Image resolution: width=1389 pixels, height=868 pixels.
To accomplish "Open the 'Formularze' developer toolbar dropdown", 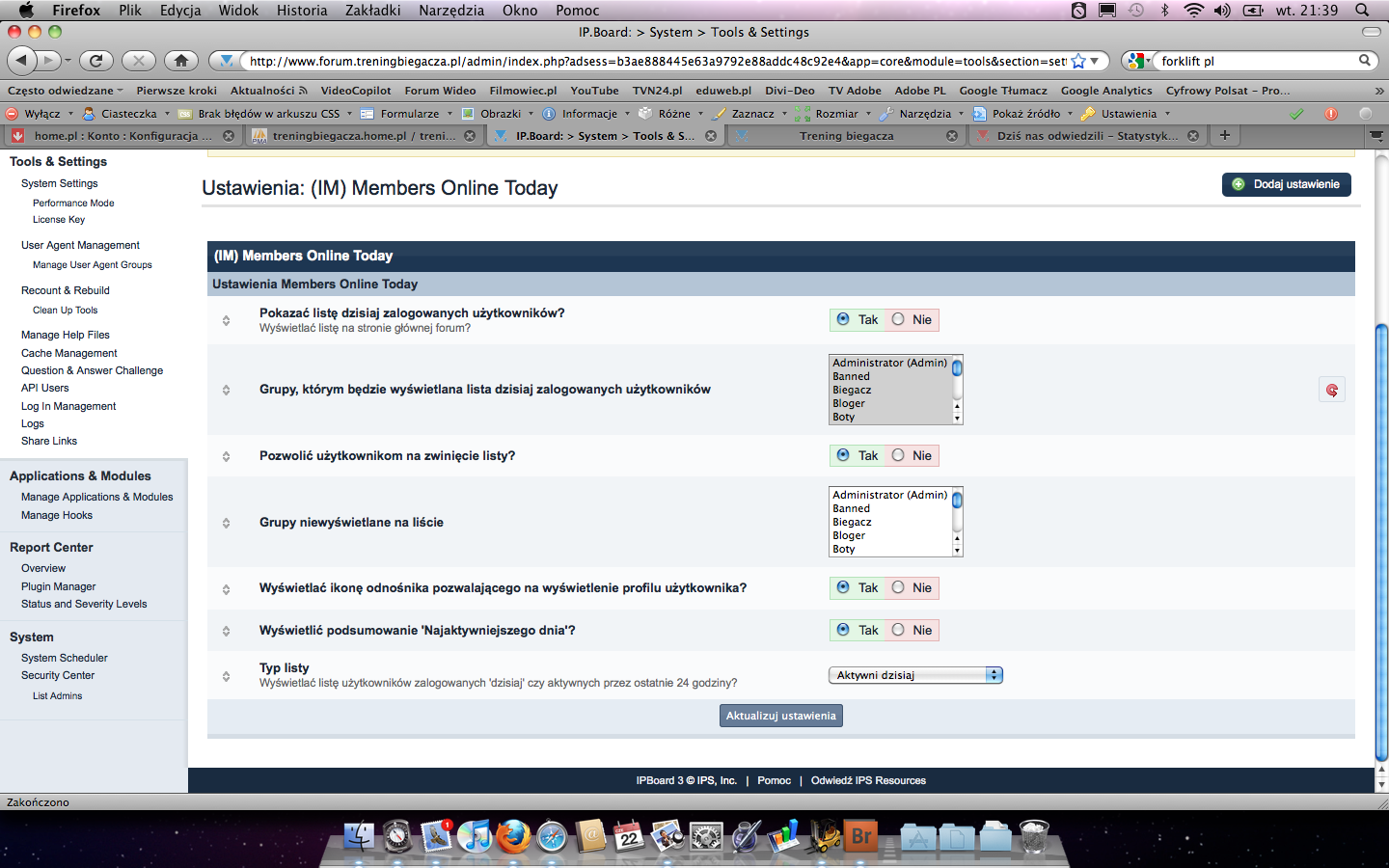I will [x=409, y=114].
